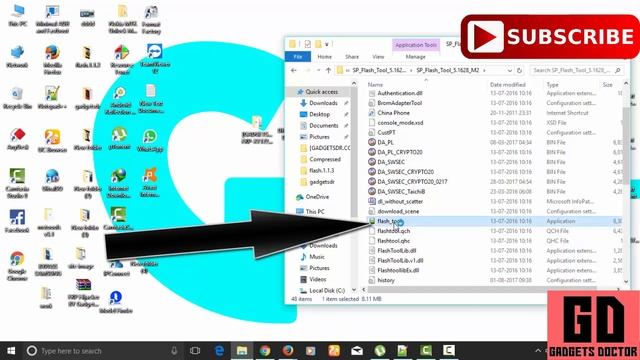
Task: Open the File tab in Explorer
Action: pyautogui.click(x=298, y=57)
